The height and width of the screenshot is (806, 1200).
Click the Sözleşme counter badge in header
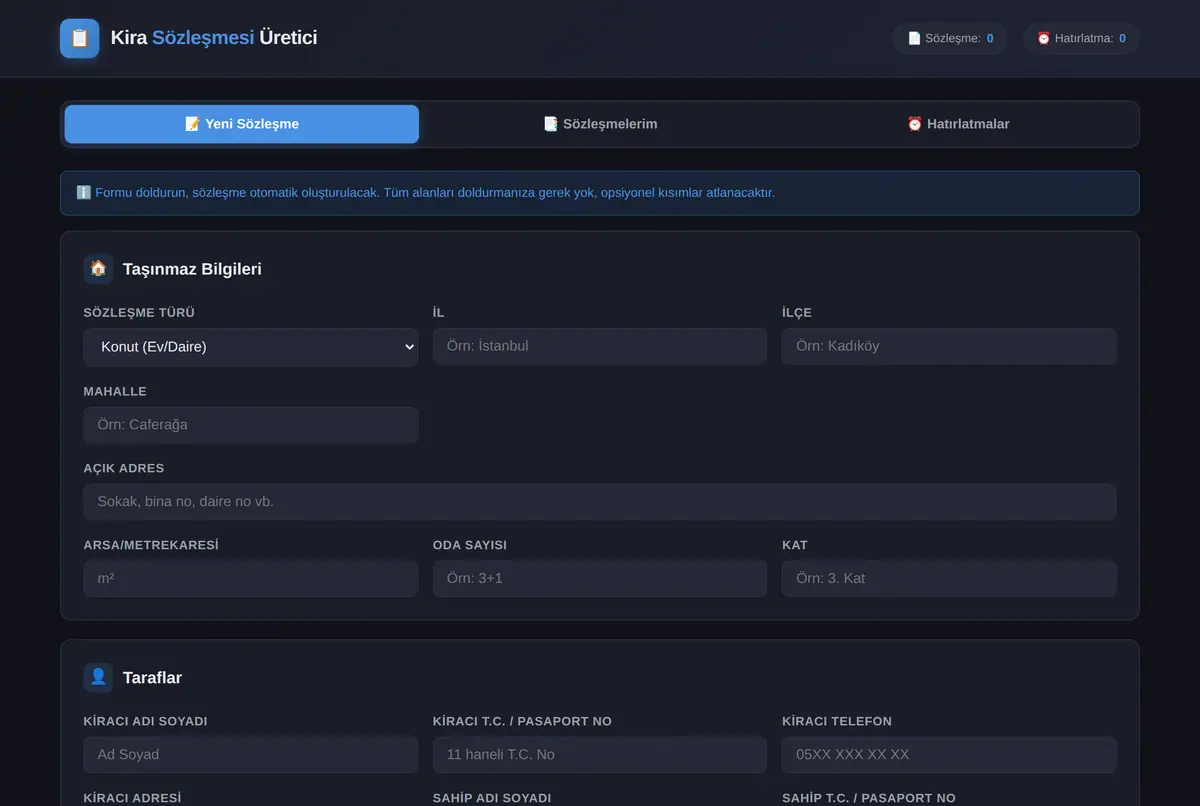pos(950,38)
